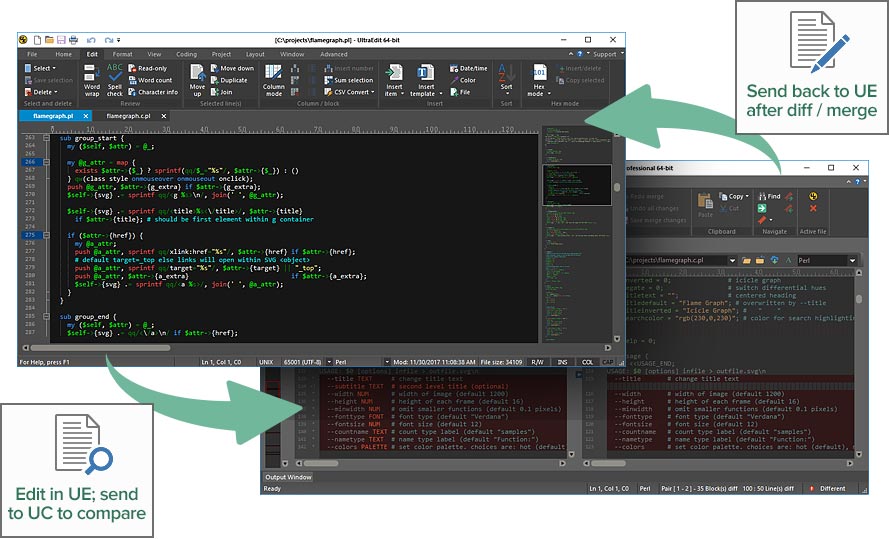Switch to Coding ribbon tab

point(187,54)
